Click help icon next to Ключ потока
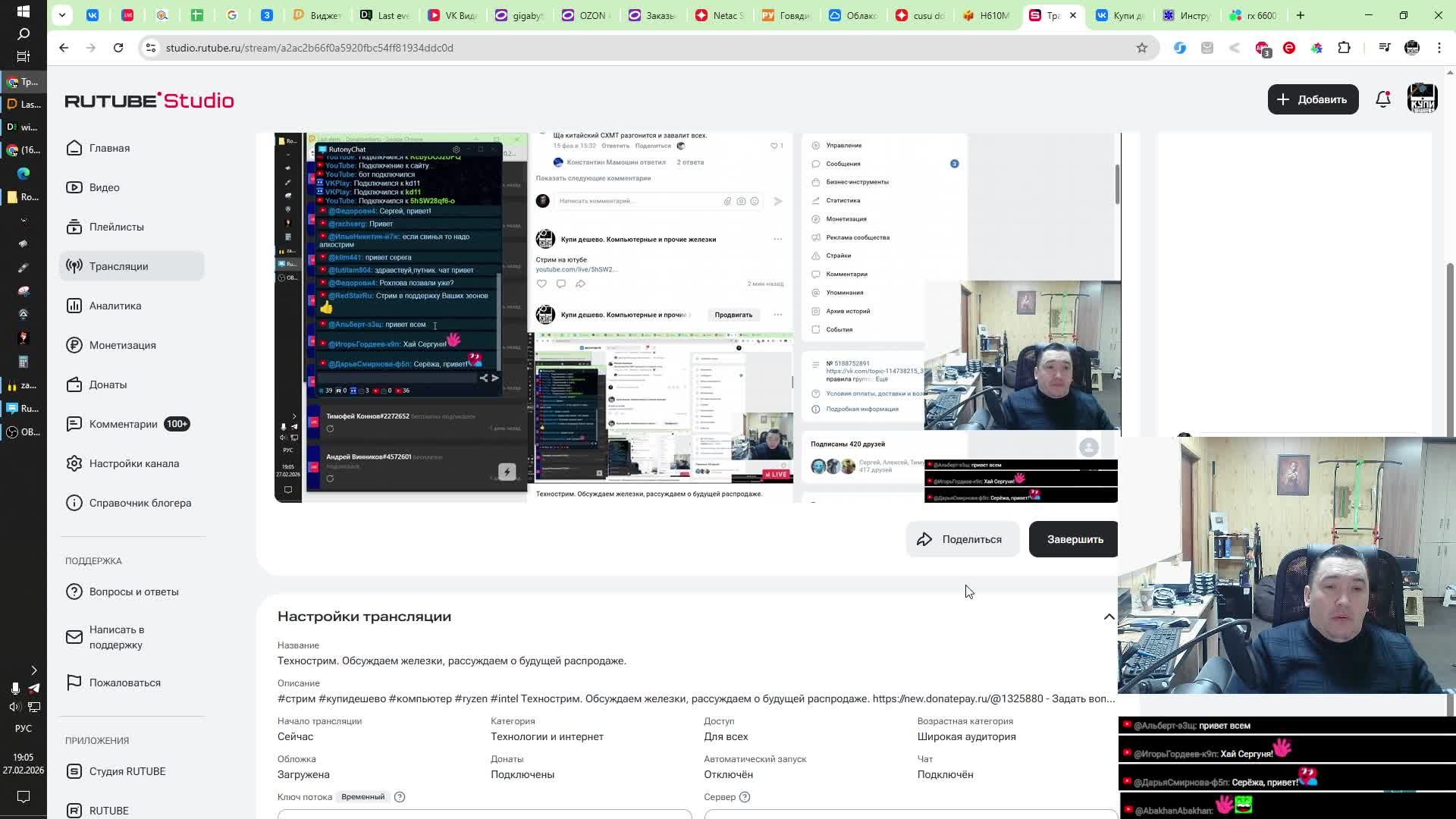Screen dimensions: 1456x819 point(400,797)
